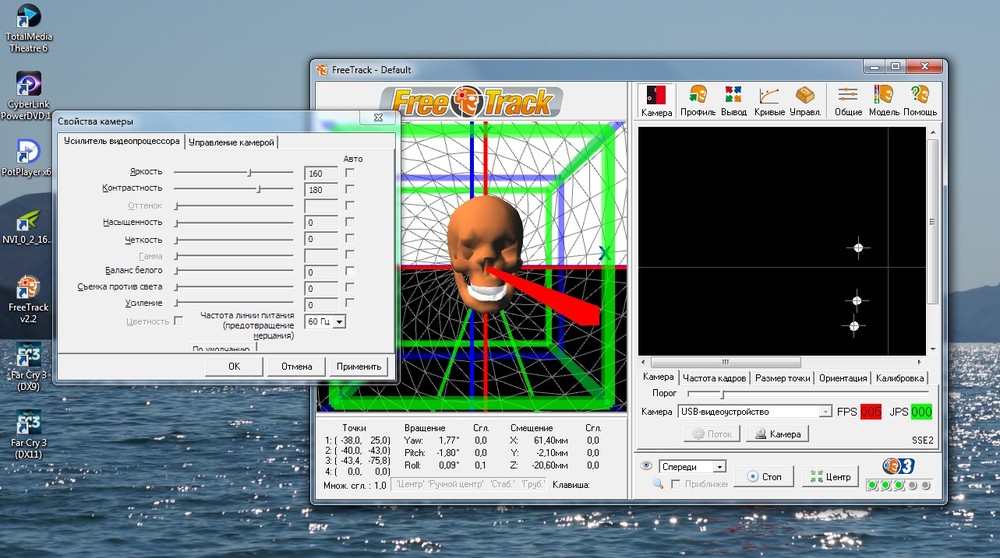Click the Применить button
The height and width of the screenshot is (558, 1000).
[358, 367]
